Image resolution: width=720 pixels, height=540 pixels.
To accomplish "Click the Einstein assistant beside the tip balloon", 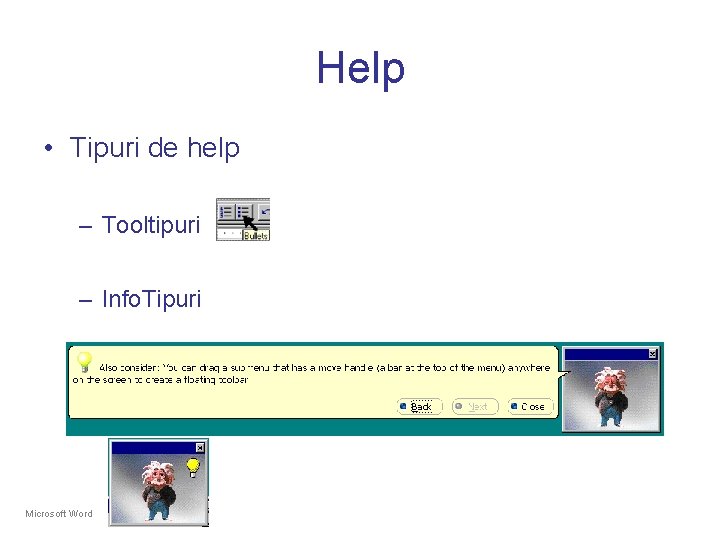I will pyautogui.click(x=609, y=396).
